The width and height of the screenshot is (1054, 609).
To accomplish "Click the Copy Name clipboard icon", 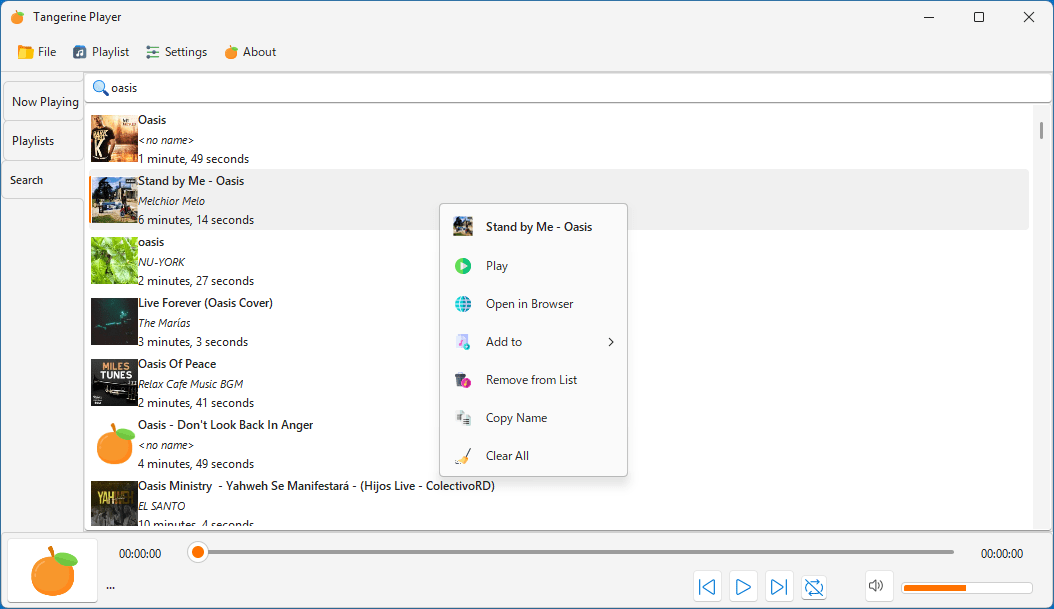I will (x=462, y=418).
